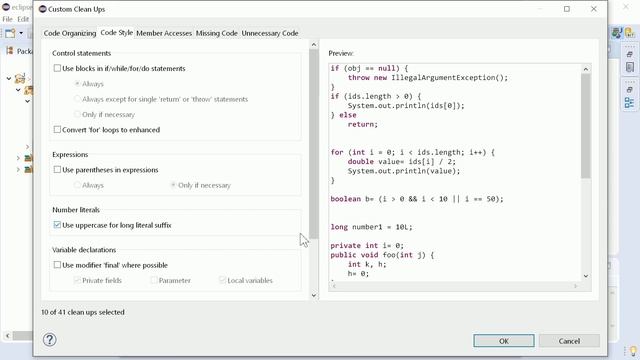
Task: Click the preview scroll down arrow
Action: pyautogui.click(x=586, y=276)
